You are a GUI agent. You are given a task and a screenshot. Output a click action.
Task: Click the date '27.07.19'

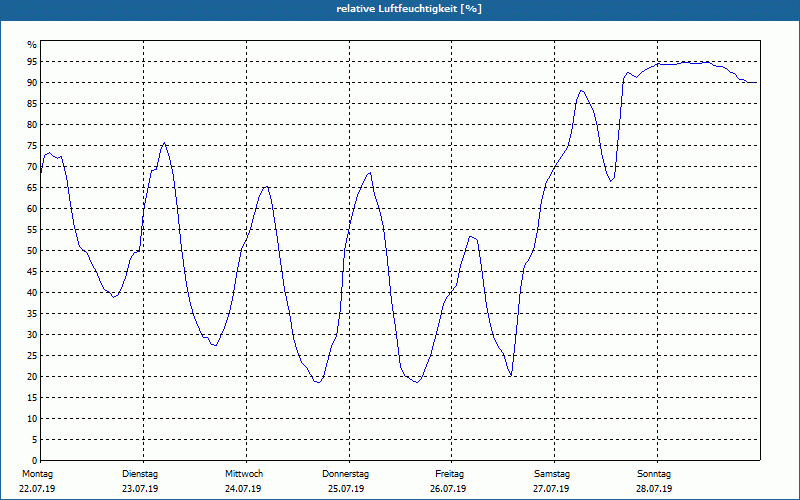pyautogui.click(x=551, y=489)
